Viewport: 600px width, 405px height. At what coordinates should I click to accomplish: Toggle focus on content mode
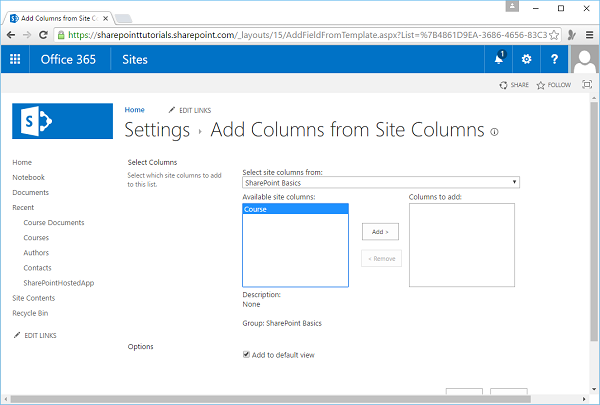(587, 86)
